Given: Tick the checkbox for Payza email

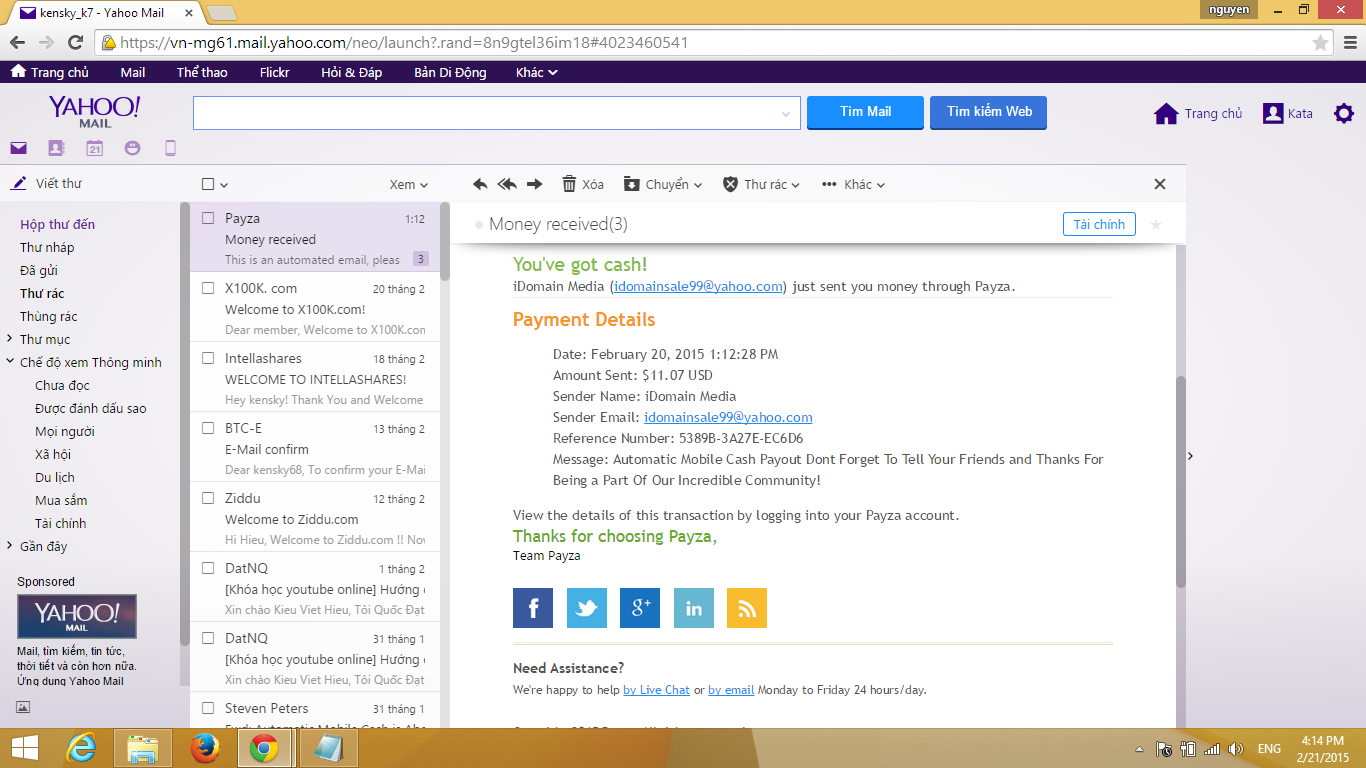Looking at the screenshot, I should [x=208, y=218].
